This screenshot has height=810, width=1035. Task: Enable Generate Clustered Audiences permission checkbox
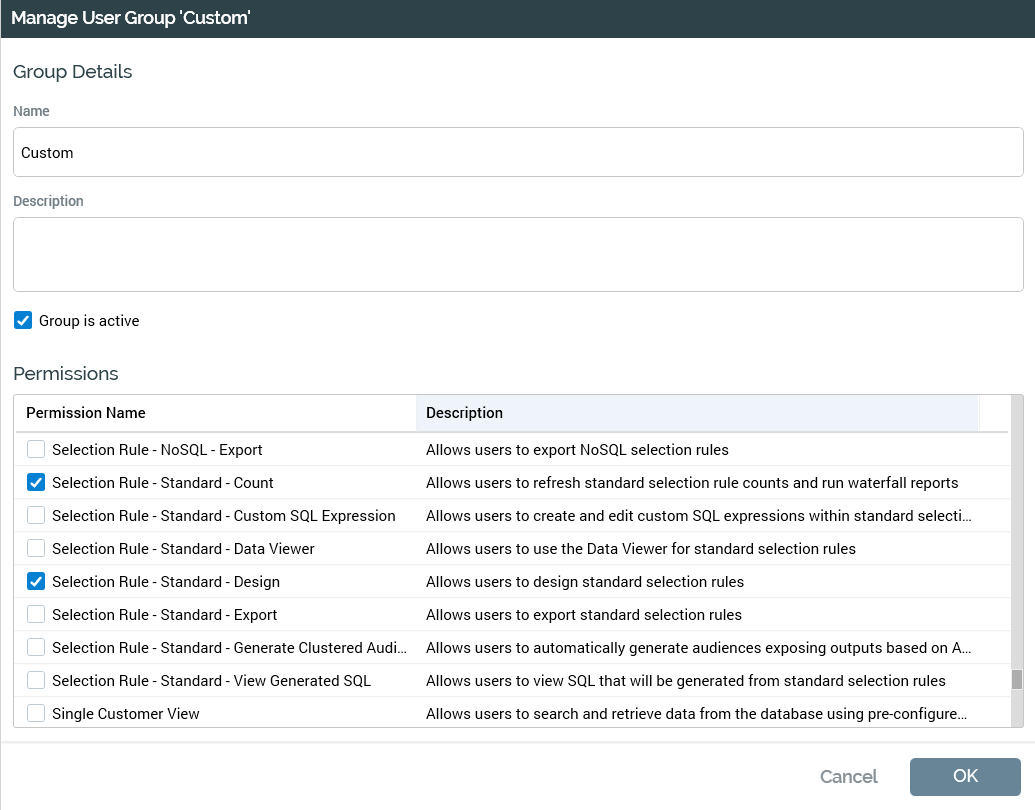point(36,647)
